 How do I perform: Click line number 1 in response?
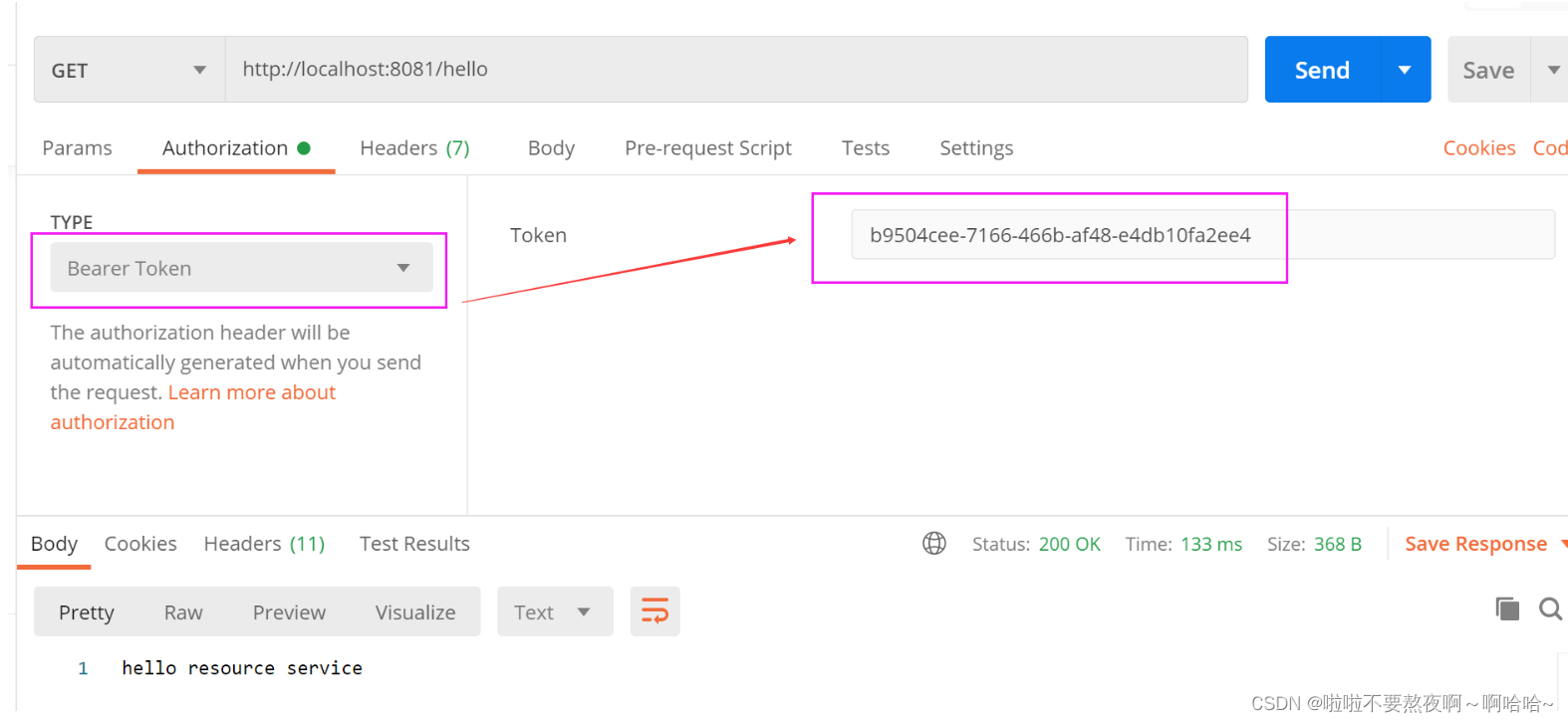pos(83,668)
